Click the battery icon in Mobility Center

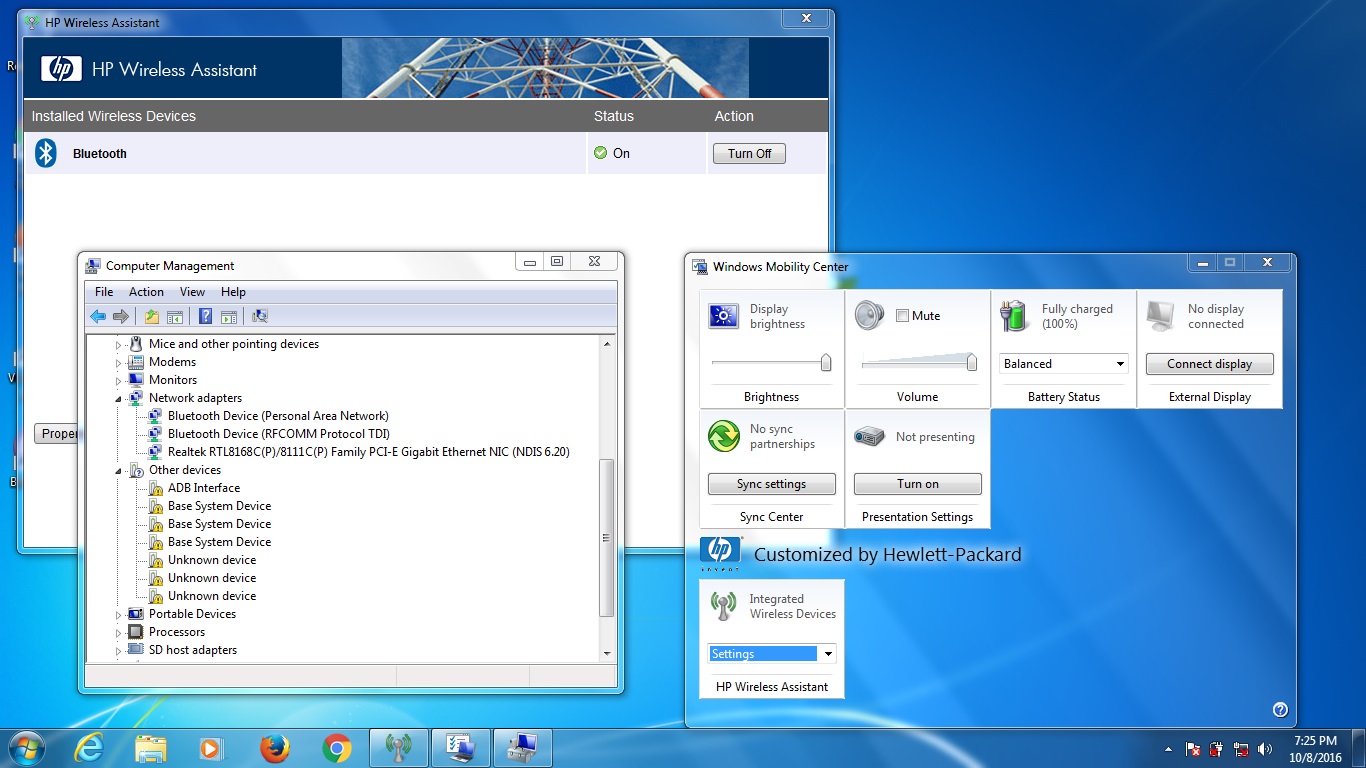pos(1014,316)
